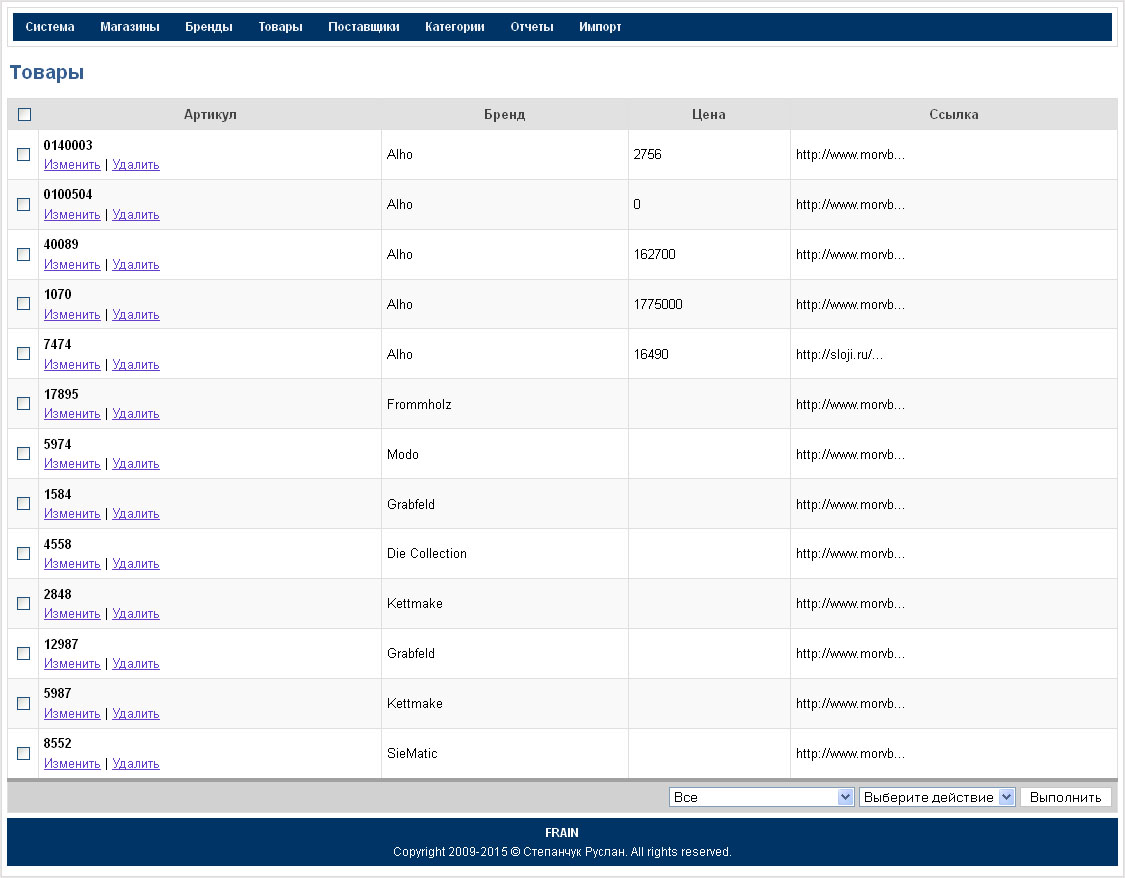Click Изменить for item 1070
Screen dimensions: 1125x878
[x=72, y=315]
